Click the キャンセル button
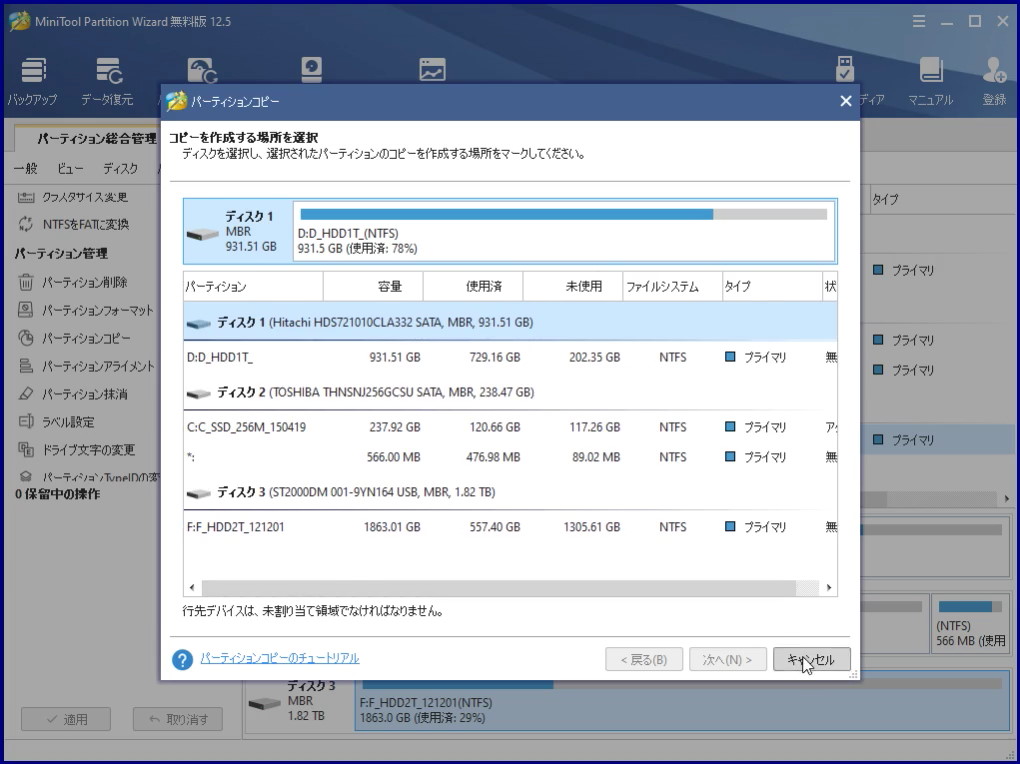The height and width of the screenshot is (764, 1020). (x=811, y=659)
